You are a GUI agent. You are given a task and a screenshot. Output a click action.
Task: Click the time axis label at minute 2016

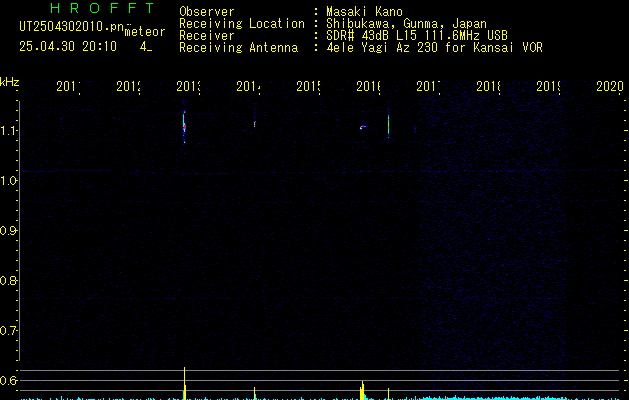point(368,86)
